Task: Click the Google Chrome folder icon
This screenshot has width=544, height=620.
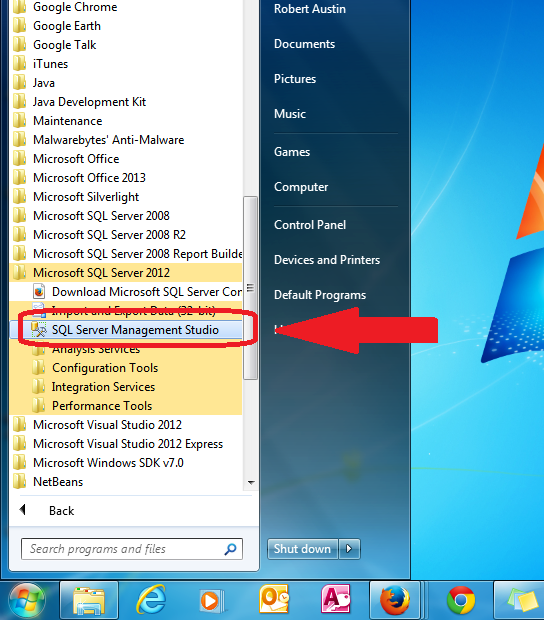Action: 19,7
